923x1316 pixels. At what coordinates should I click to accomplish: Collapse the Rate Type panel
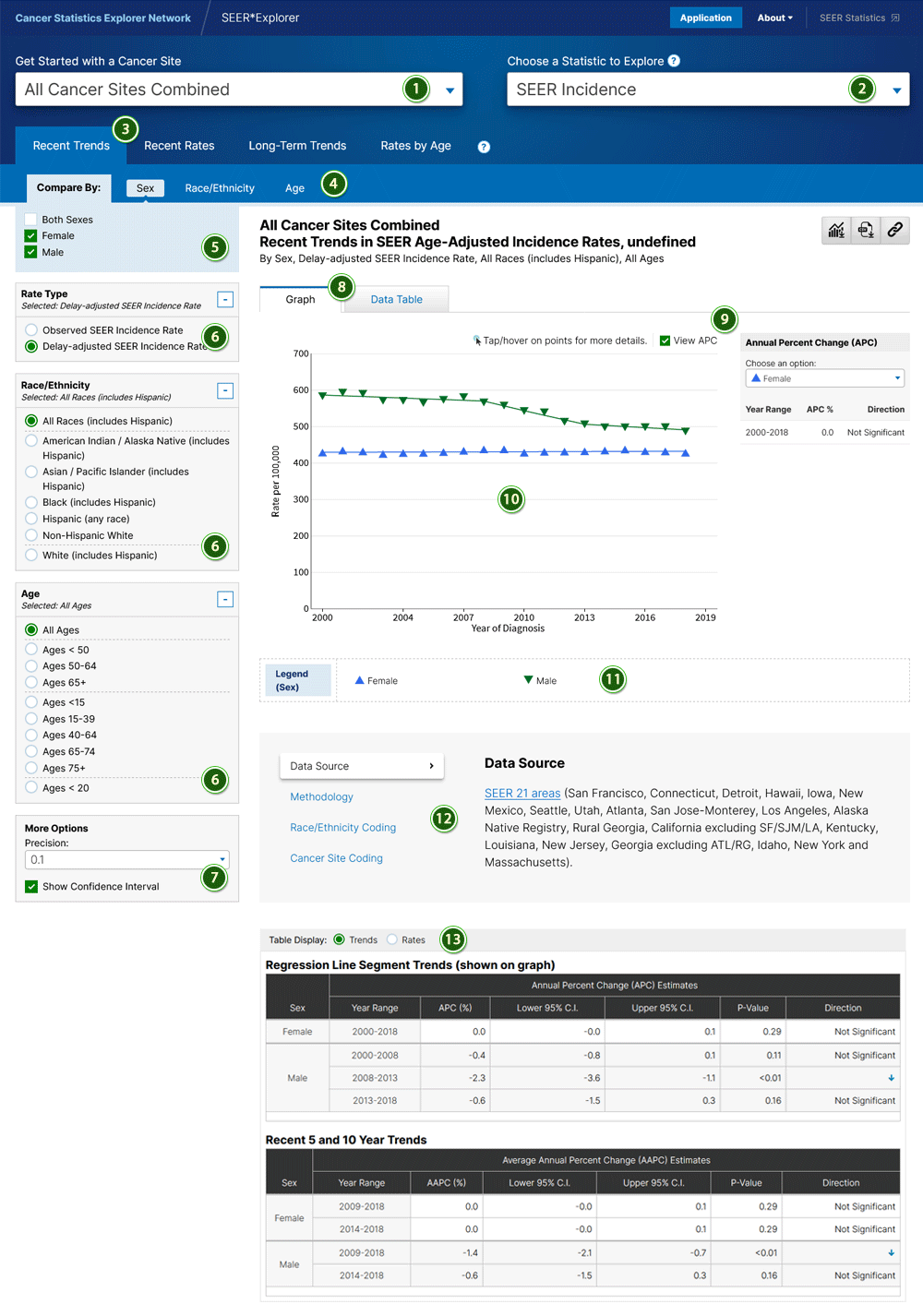[x=225, y=299]
